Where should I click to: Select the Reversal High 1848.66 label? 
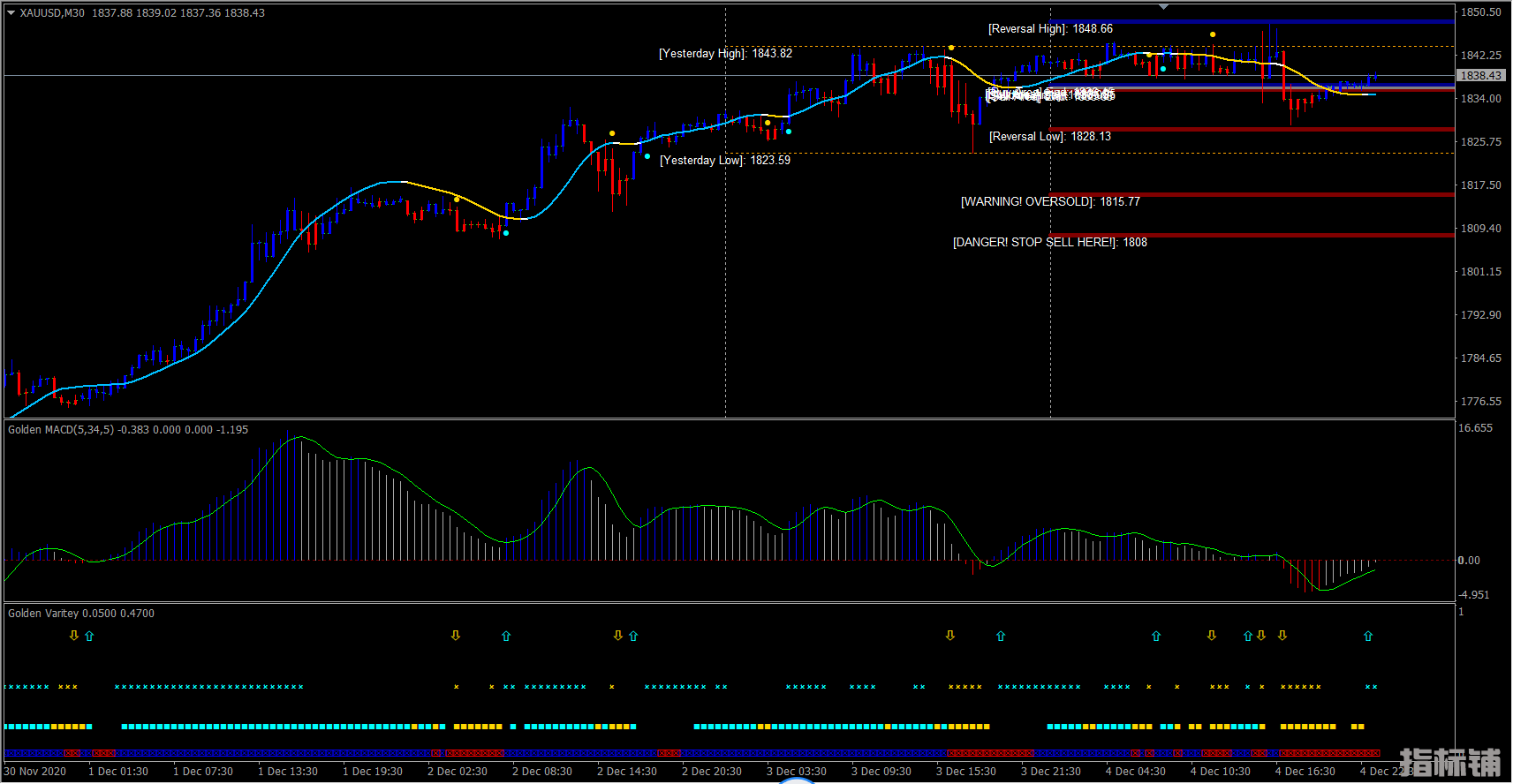[1050, 29]
